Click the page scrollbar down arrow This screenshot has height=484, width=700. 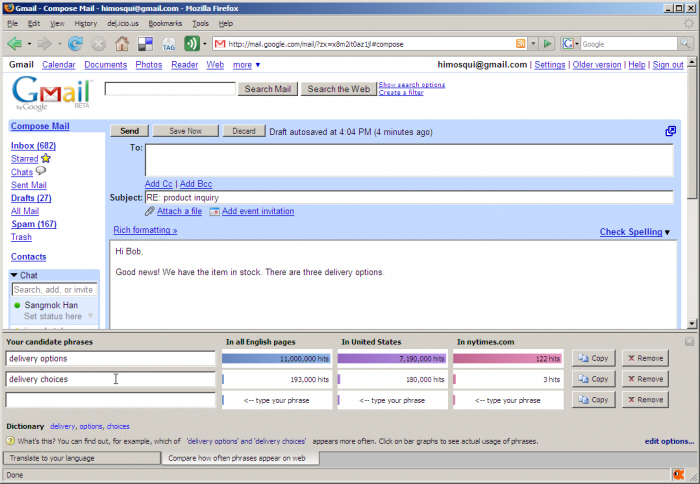pos(692,324)
